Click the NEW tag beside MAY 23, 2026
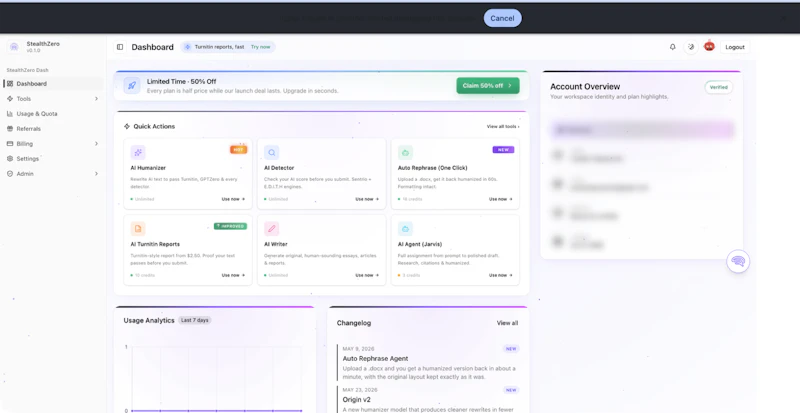Image resolution: width=800 pixels, height=413 pixels. 511,390
